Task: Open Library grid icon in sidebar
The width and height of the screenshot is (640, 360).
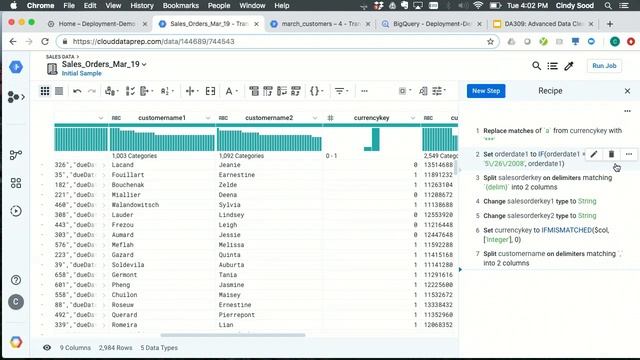Action: (16, 183)
